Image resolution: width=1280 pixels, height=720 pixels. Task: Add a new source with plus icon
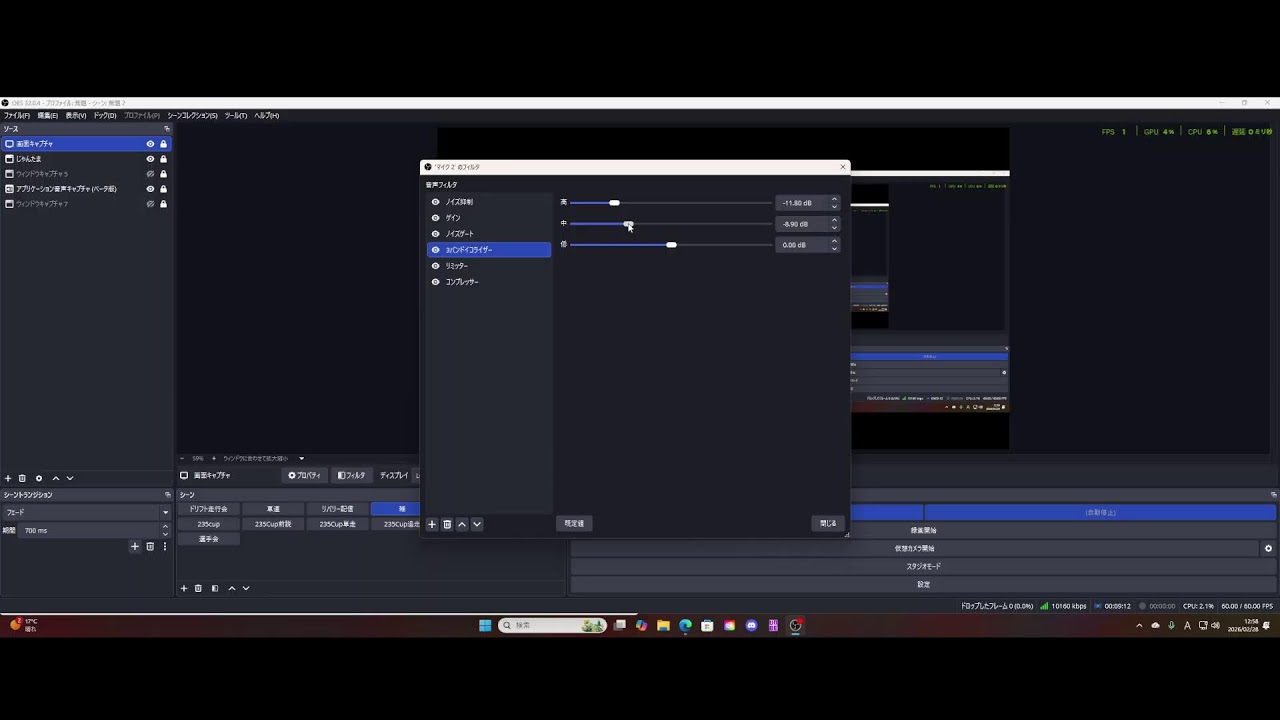pos(8,479)
